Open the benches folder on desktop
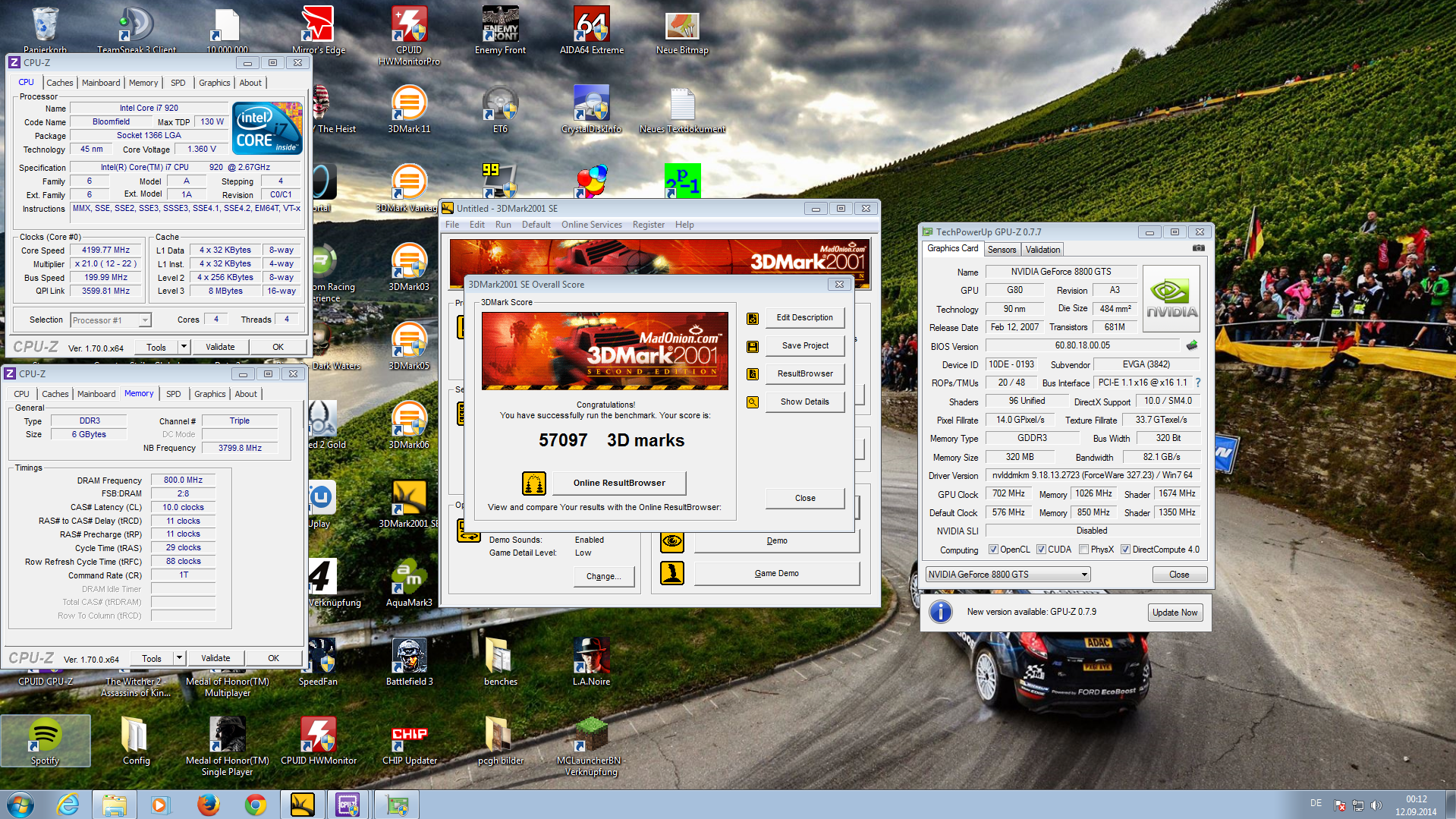The width and height of the screenshot is (1456, 819). point(500,661)
